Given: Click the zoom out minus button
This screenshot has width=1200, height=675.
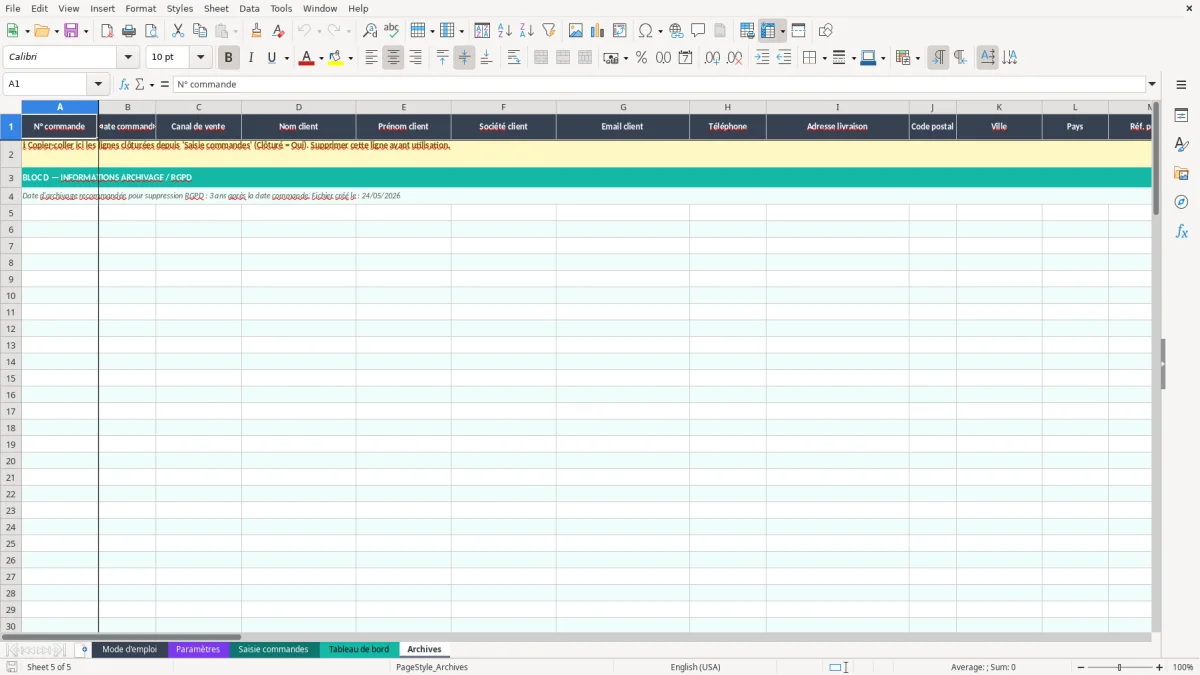Looking at the screenshot, I should 1081,667.
